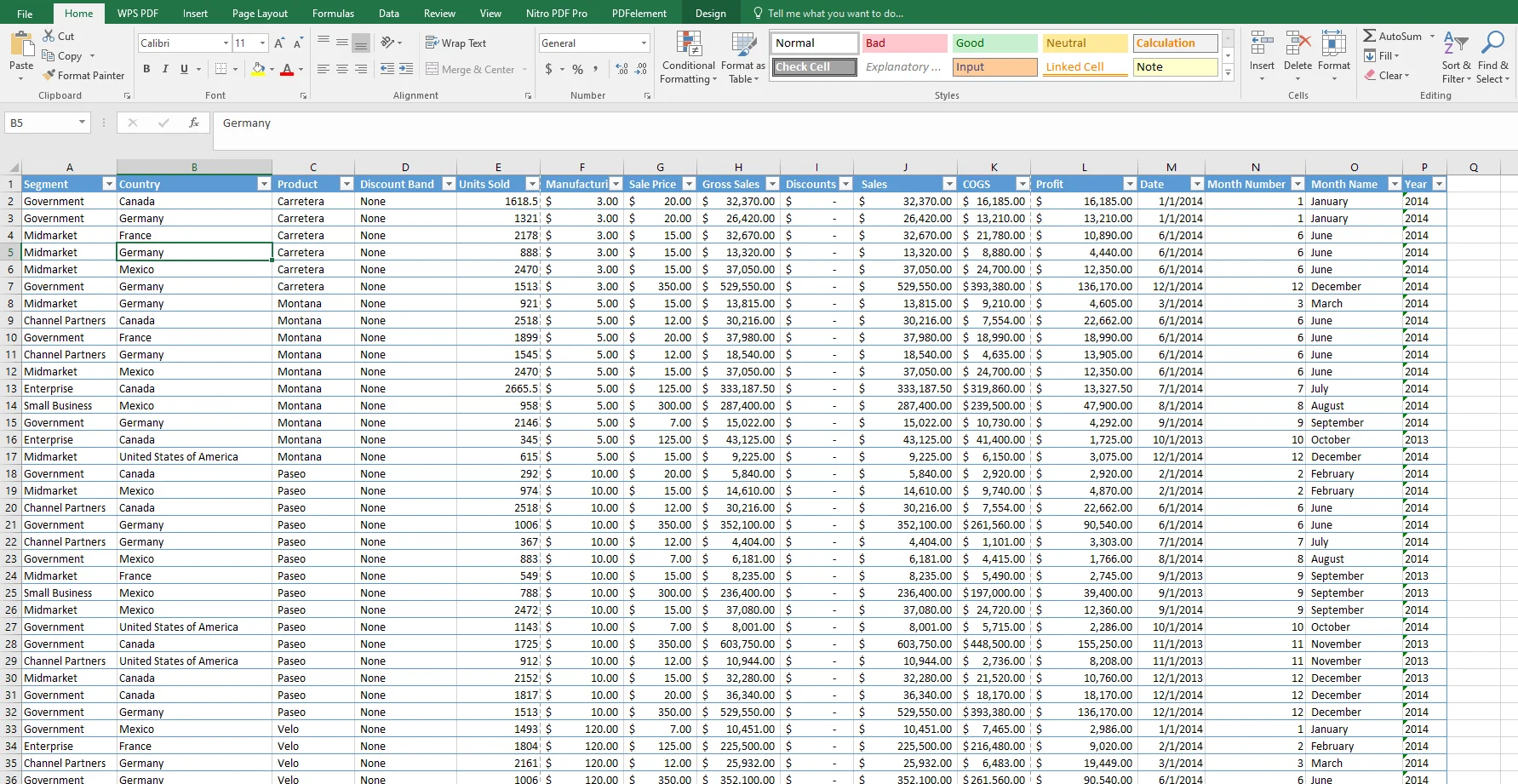Toggle Wrap Text
This screenshot has width=1518, height=784.
pos(455,43)
